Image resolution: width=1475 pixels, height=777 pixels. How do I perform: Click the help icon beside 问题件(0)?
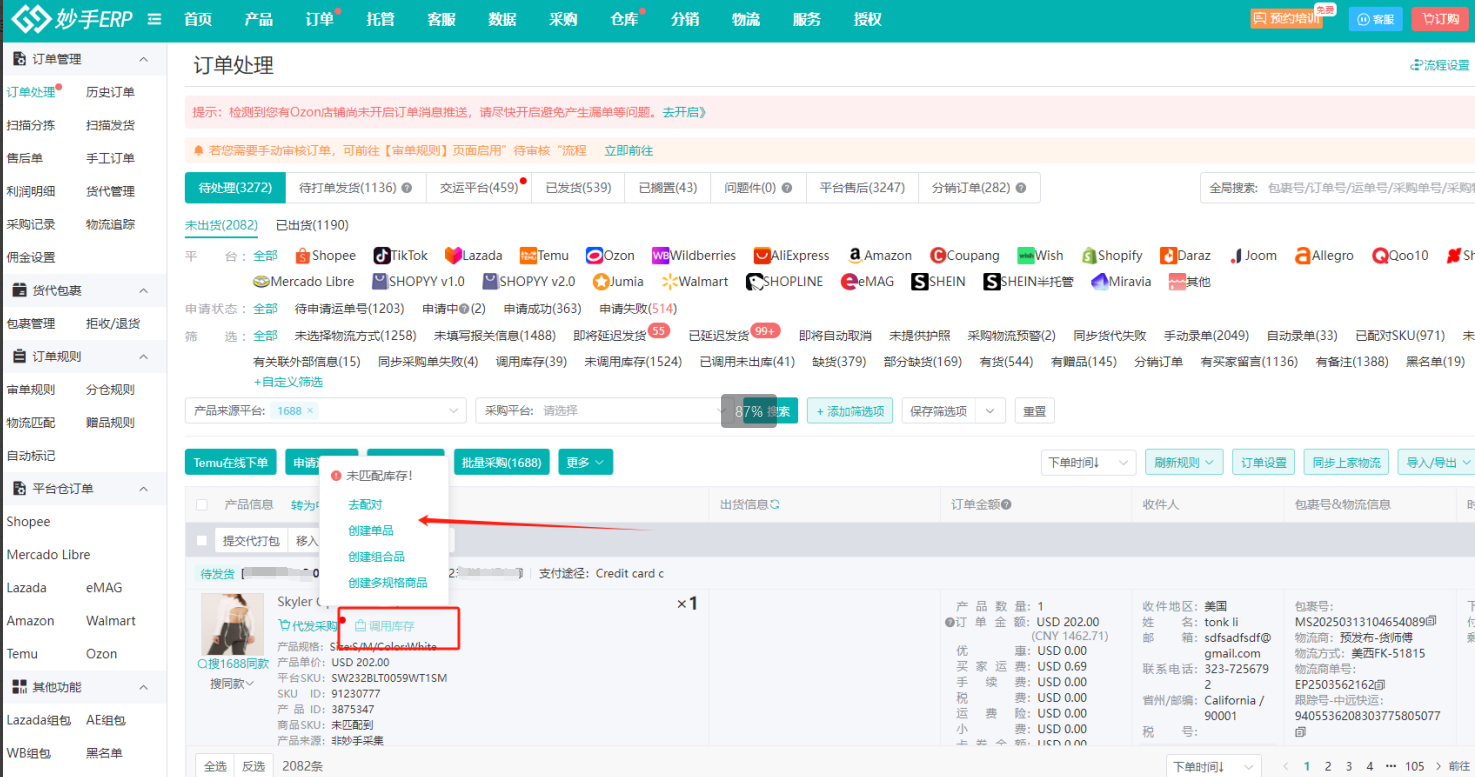[787, 188]
